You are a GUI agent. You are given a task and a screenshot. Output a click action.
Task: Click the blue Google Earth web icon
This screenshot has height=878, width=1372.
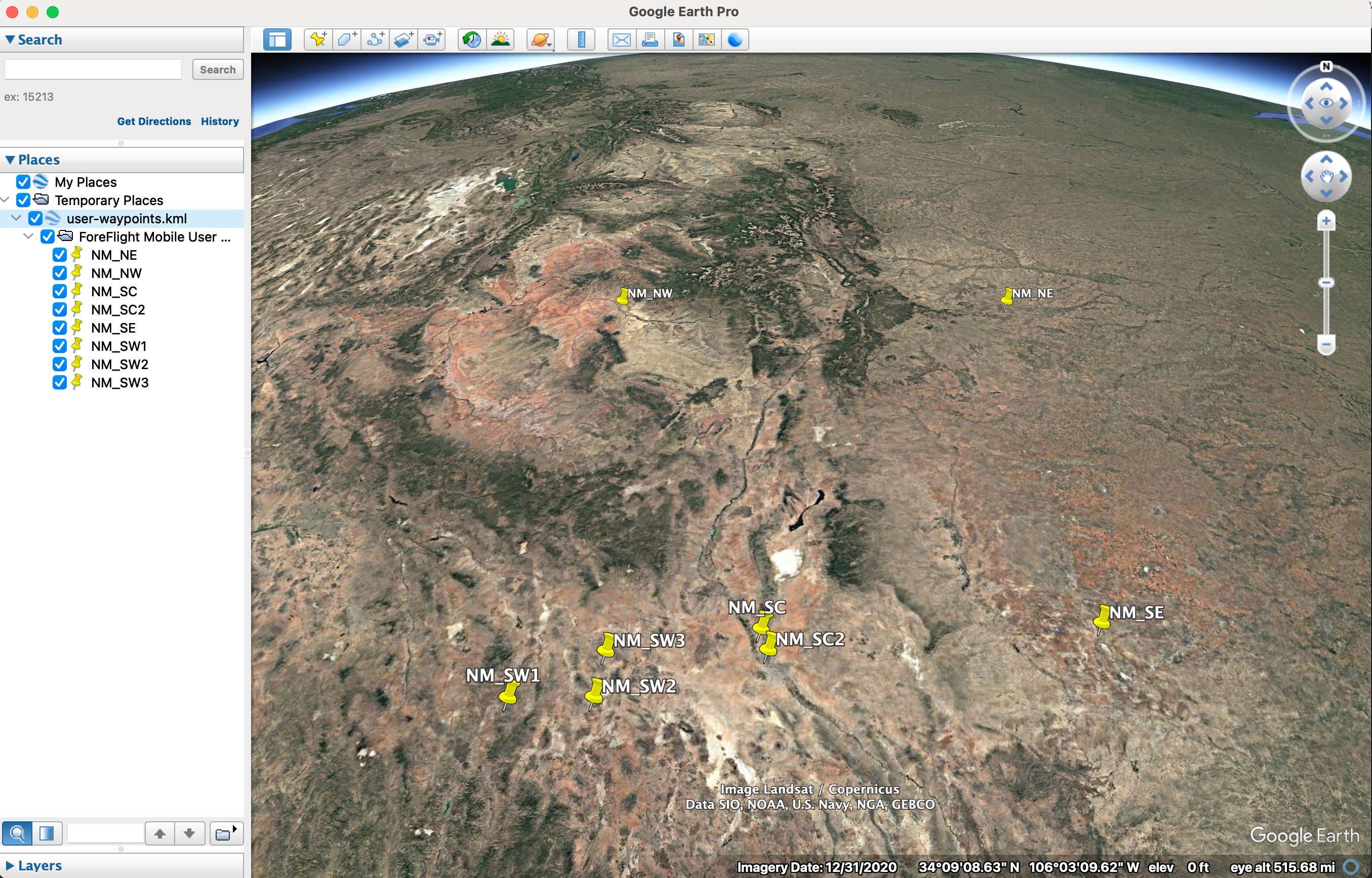pos(735,39)
